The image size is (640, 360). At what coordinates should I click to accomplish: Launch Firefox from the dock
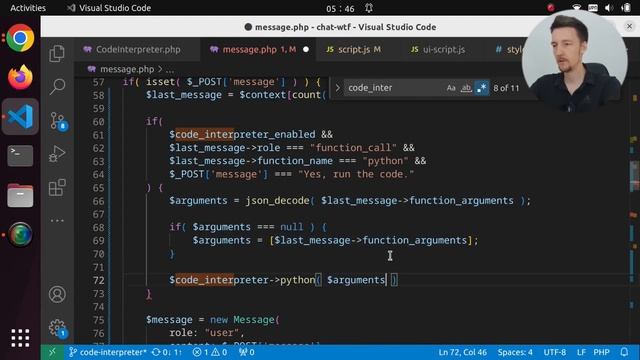tap(20, 77)
